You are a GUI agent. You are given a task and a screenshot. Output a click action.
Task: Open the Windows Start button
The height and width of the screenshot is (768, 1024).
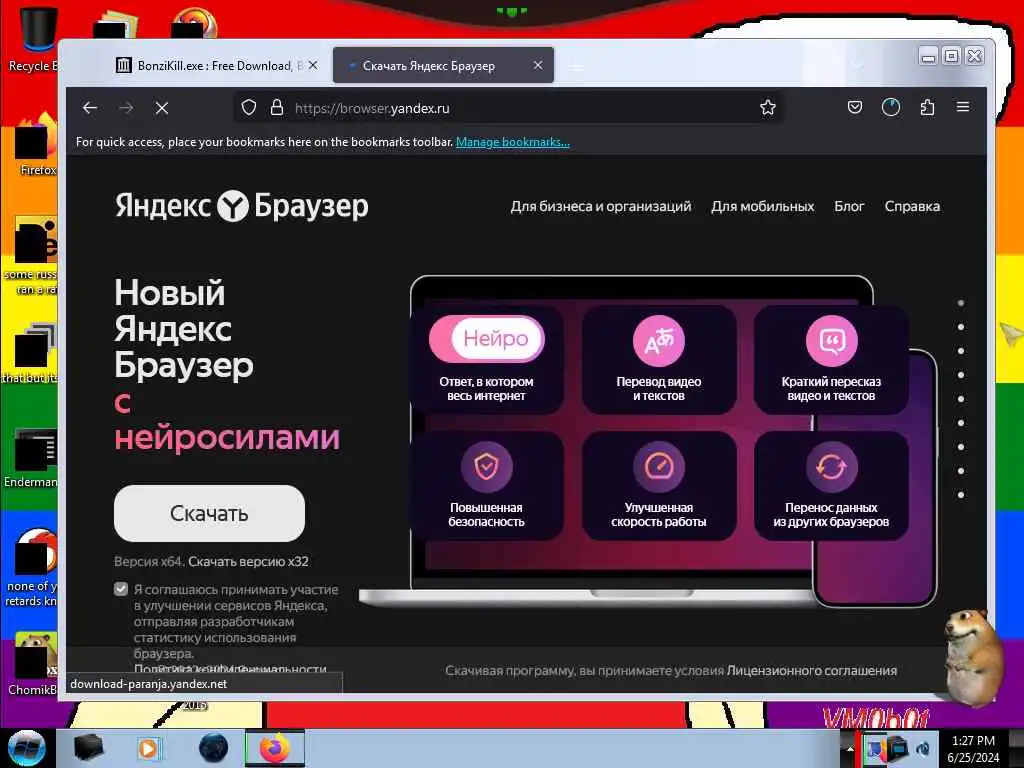tap(27, 748)
